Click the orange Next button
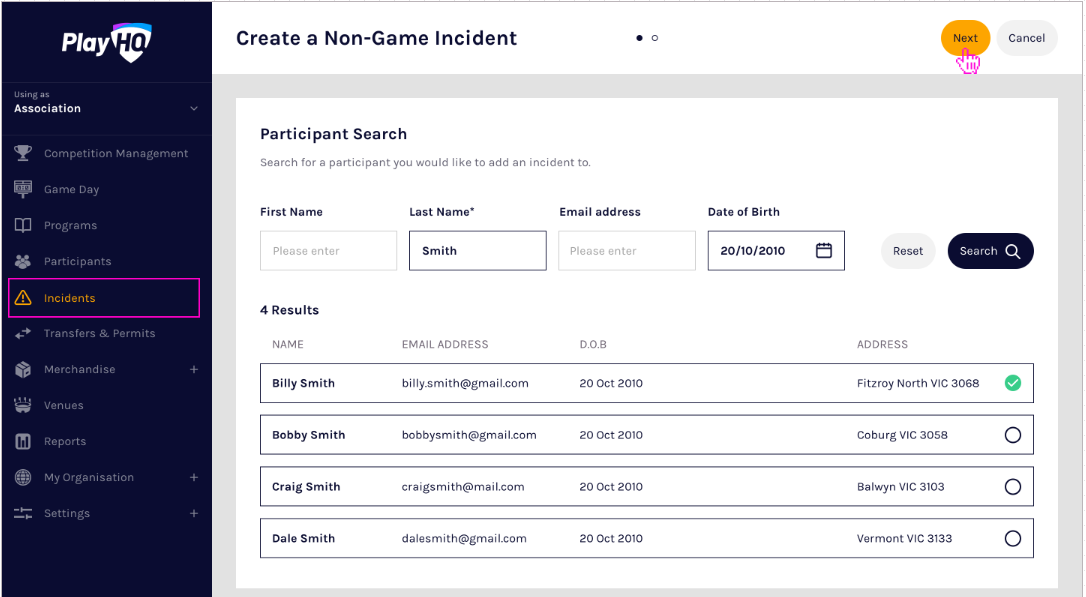 [x=965, y=38]
